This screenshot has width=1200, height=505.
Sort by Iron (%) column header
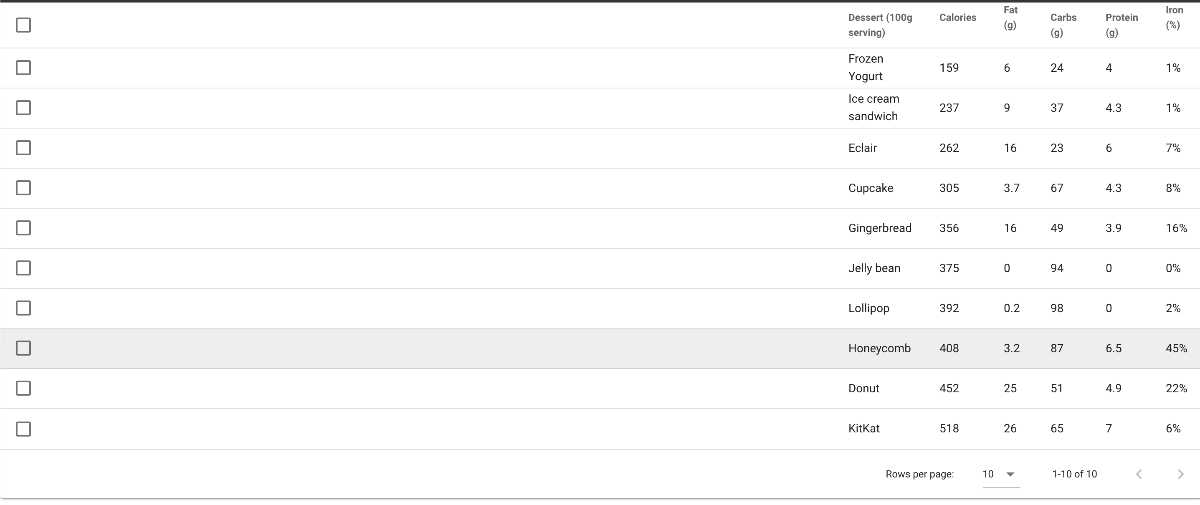(1175, 18)
